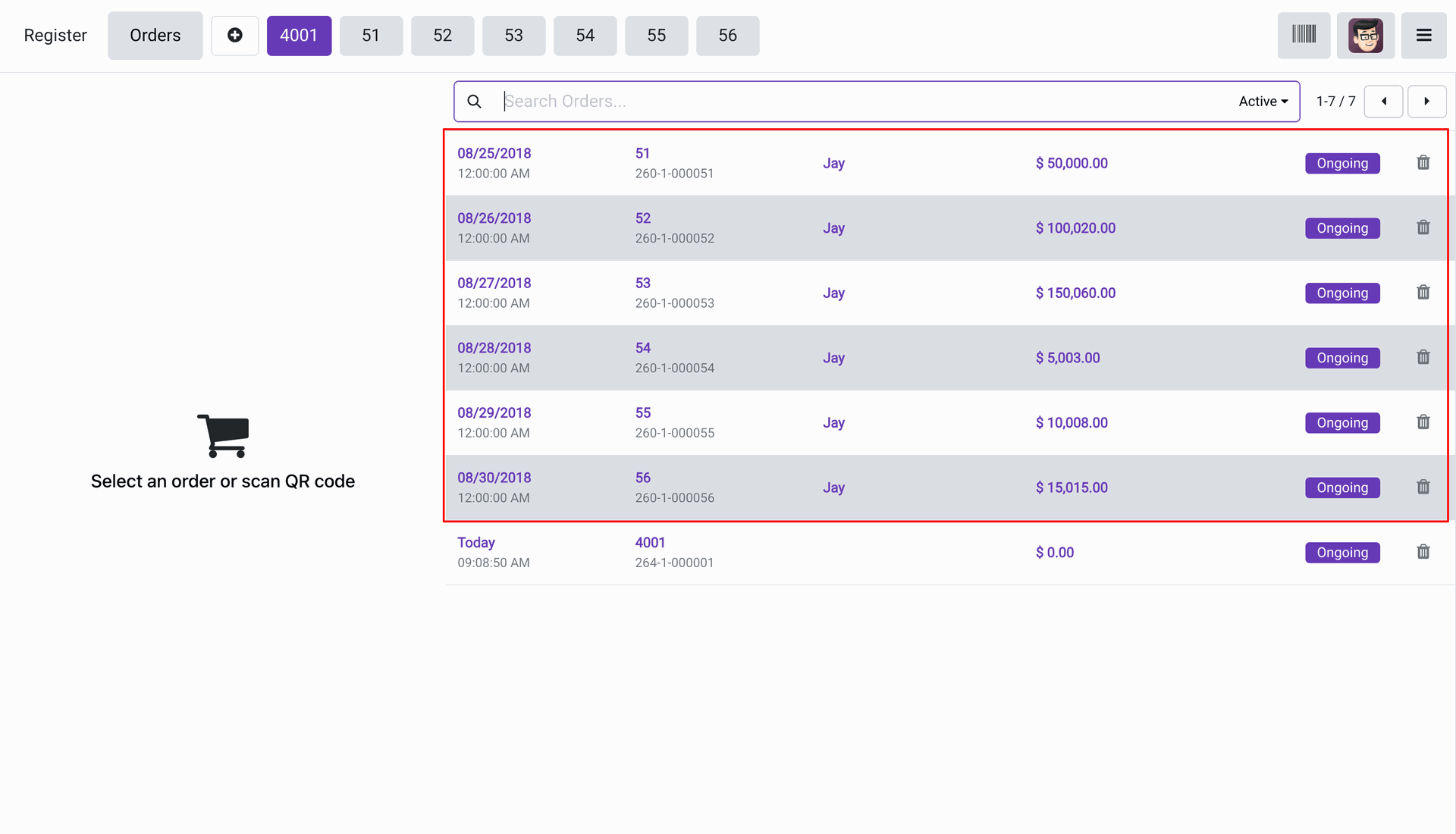This screenshot has height=834, width=1456.
Task: Click receipt number 260-1-000051
Action: pyautogui.click(x=674, y=174)
